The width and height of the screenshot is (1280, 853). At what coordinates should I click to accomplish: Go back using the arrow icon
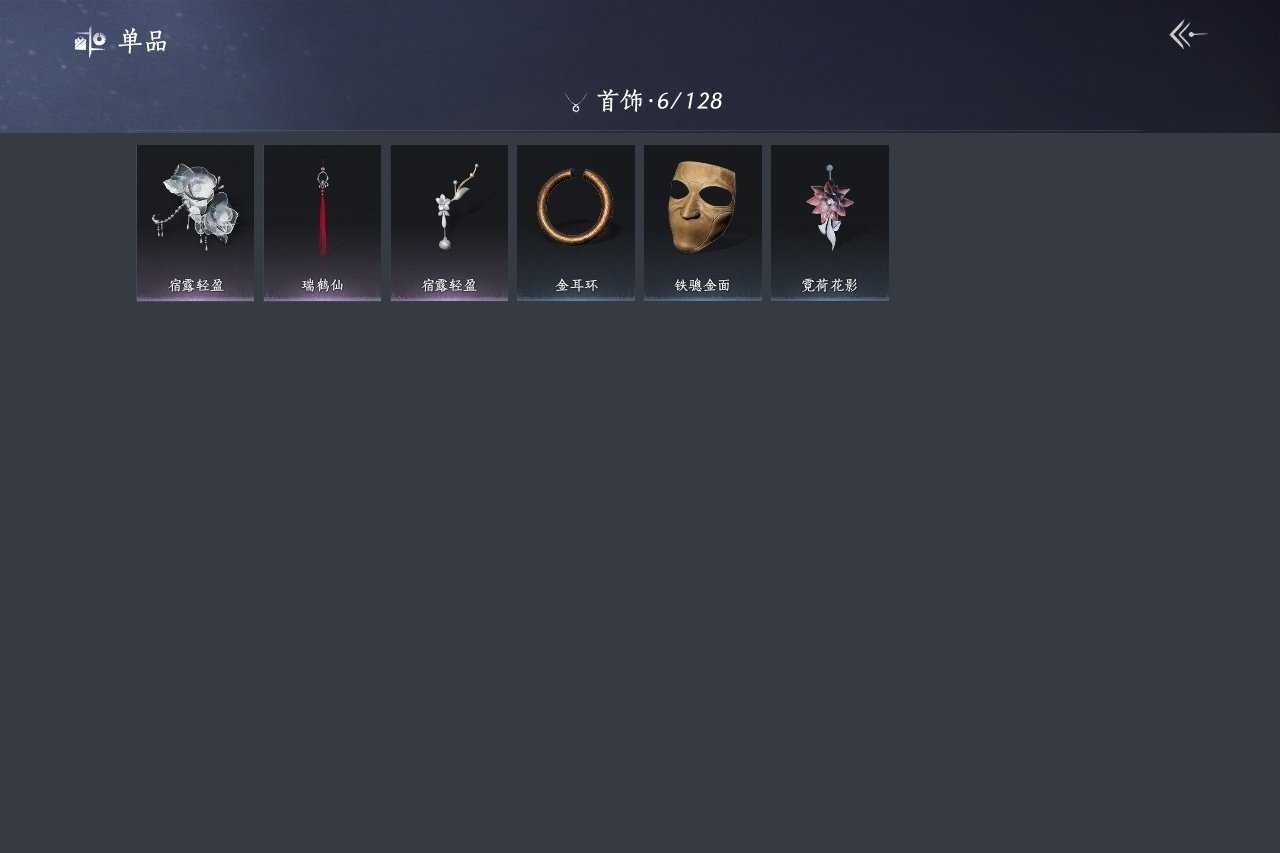1188,35
